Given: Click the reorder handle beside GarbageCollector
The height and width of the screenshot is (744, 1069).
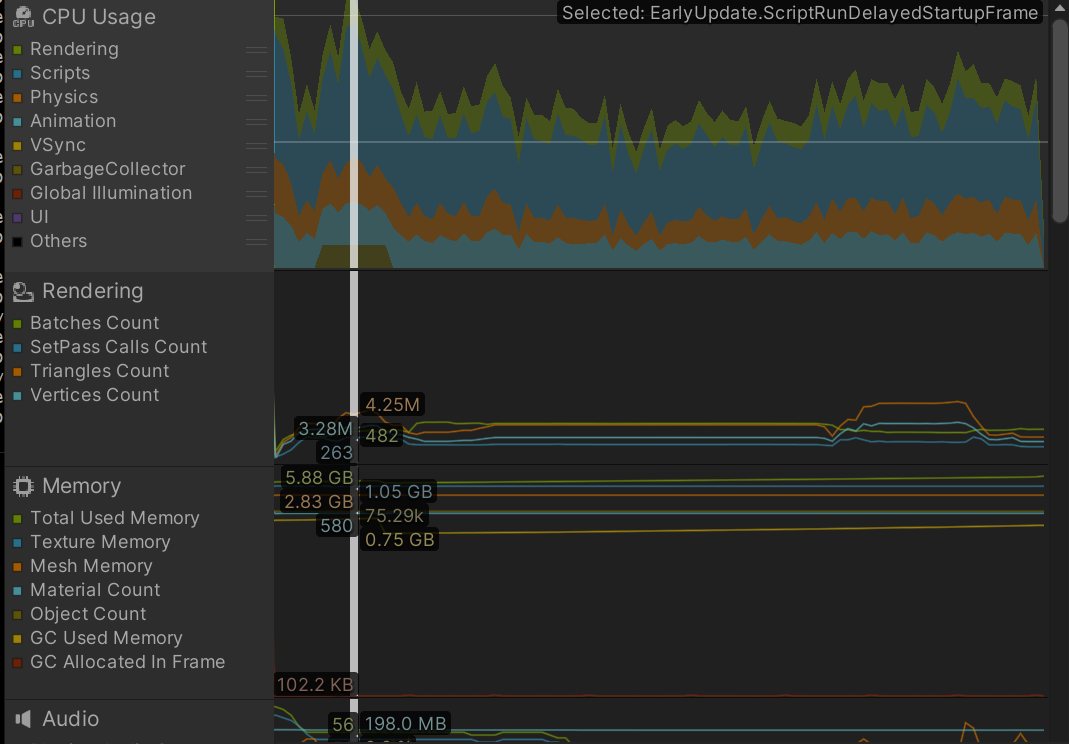Looking at the screenshot, I should pos(256,169).
